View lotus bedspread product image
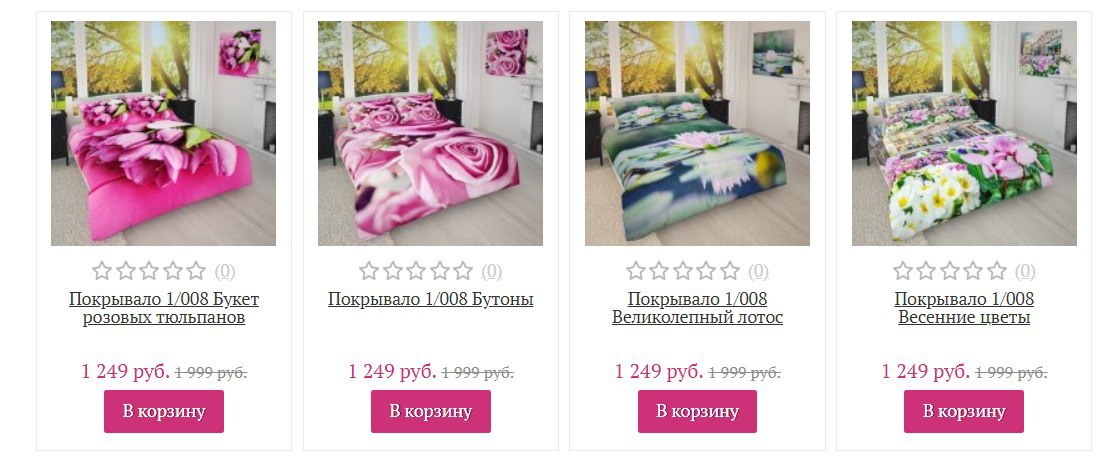Screen dimensions: 1112x472 [x=697, y=133]
